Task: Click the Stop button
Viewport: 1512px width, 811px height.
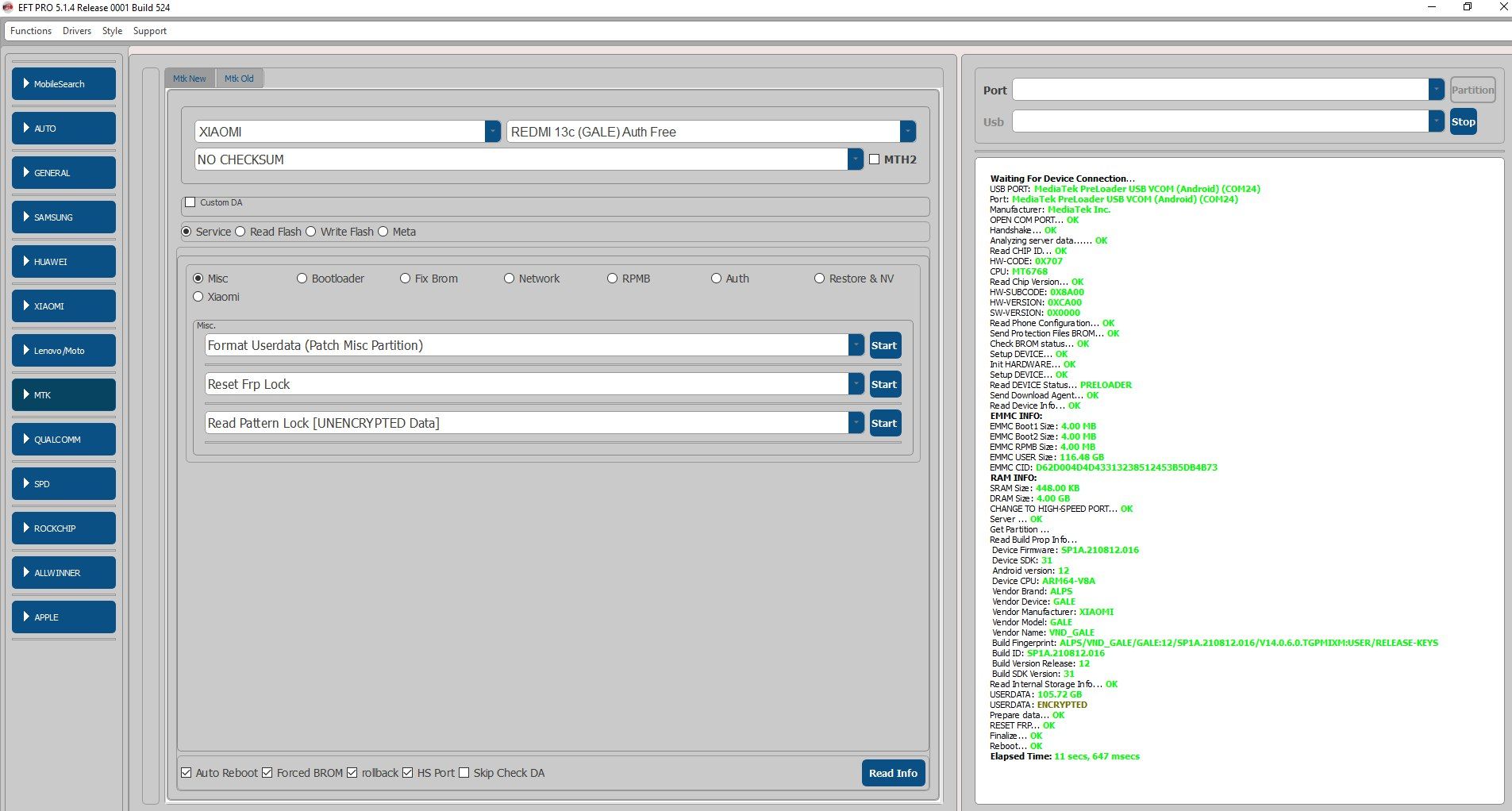Action: tap(1464, 121)
